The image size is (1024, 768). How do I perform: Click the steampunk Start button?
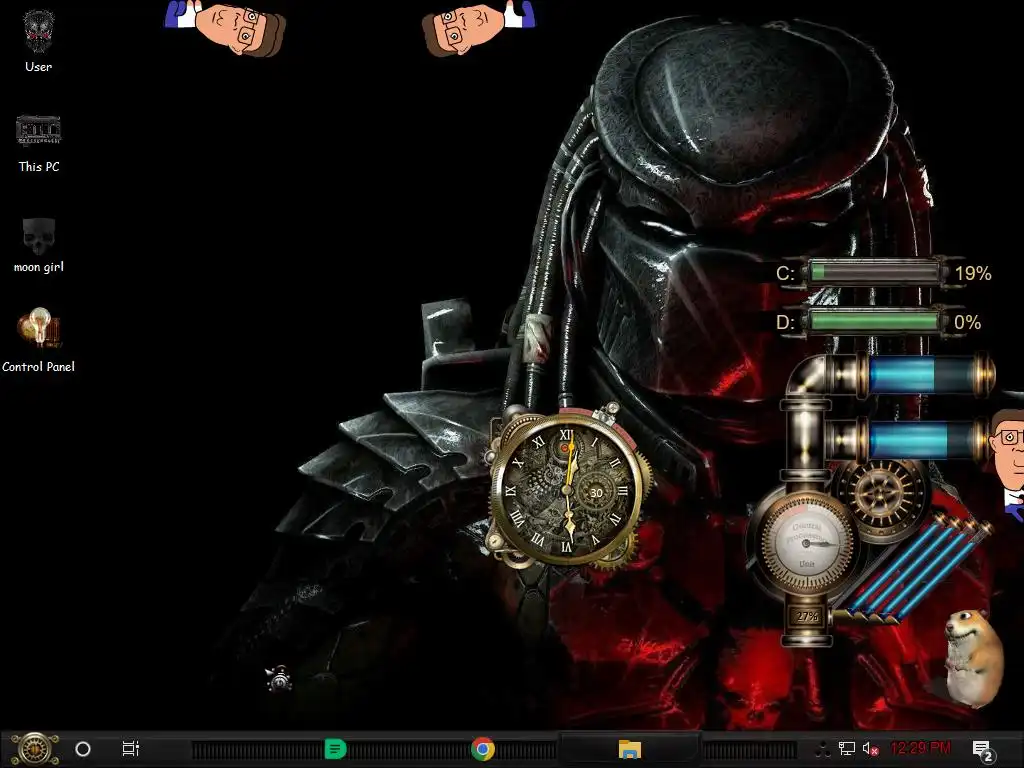[x=35, y=749]
